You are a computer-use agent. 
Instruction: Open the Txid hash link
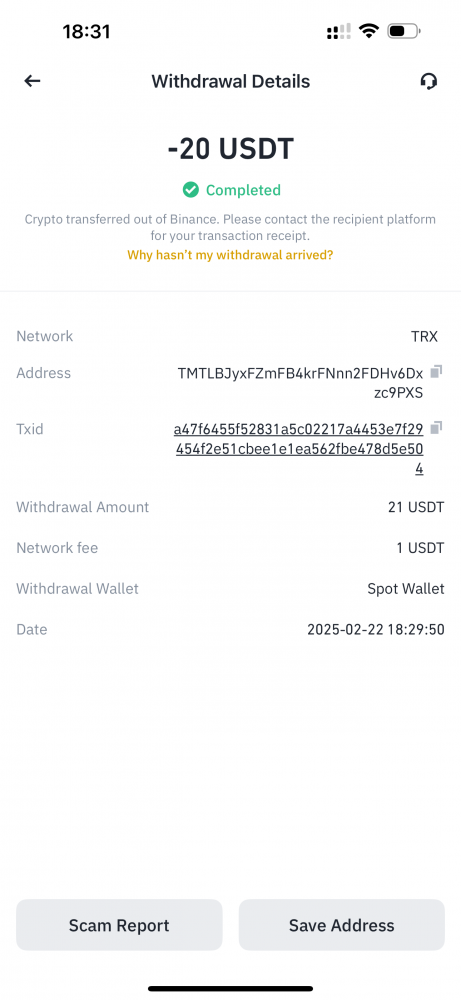coord(299,449)
